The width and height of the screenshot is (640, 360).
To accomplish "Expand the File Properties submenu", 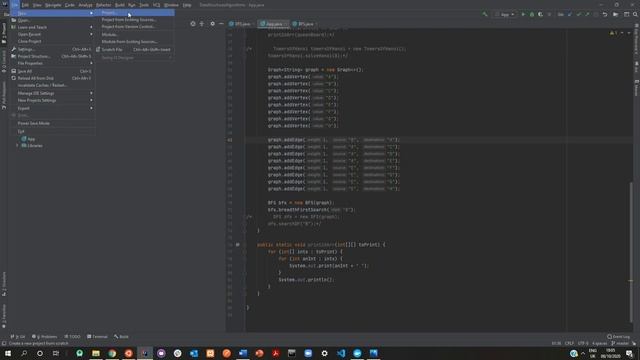I will point(53,63).
